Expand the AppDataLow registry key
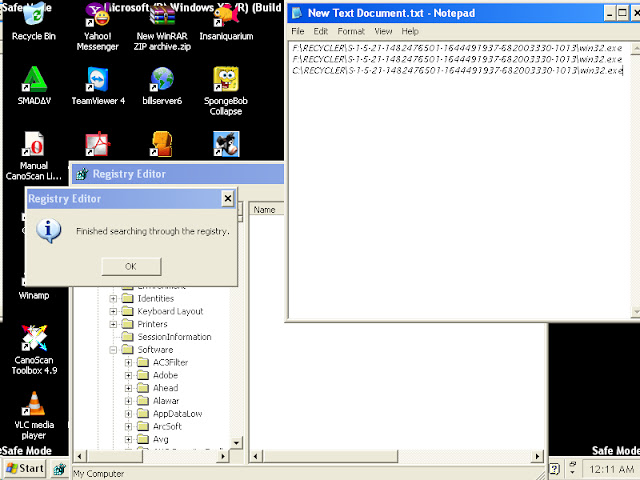The image size is (640, 480). (129, 413)
